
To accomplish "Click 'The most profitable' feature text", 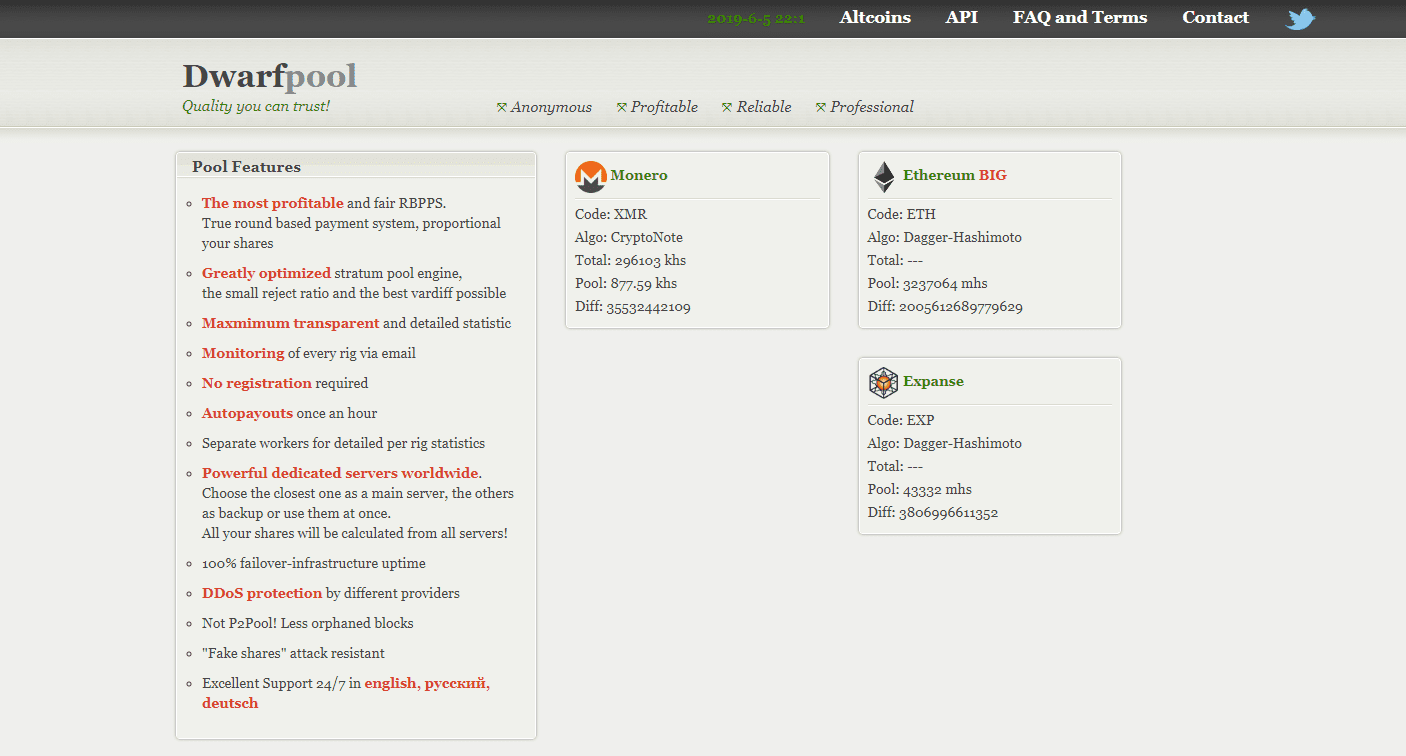I will [x=273, y=203].
